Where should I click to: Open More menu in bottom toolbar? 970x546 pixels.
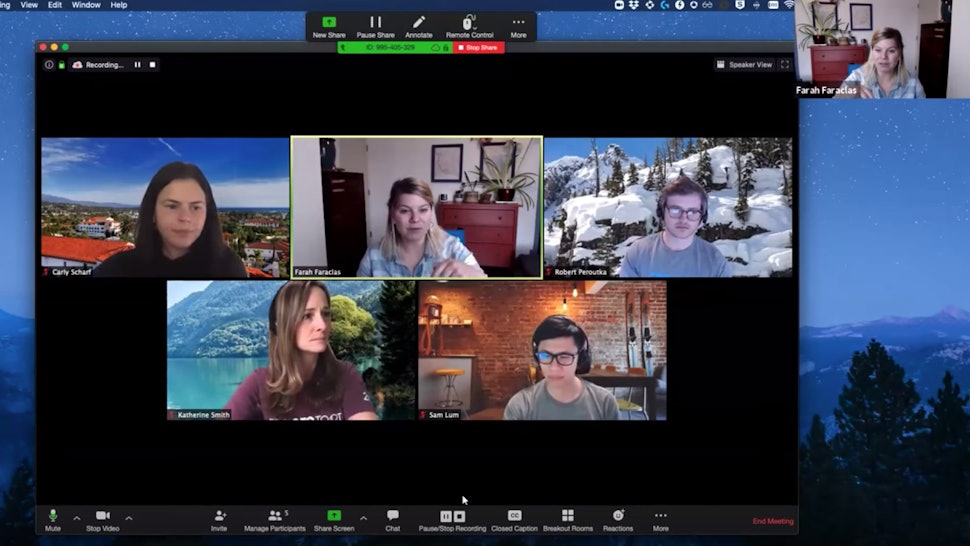(x=661, y=520)
